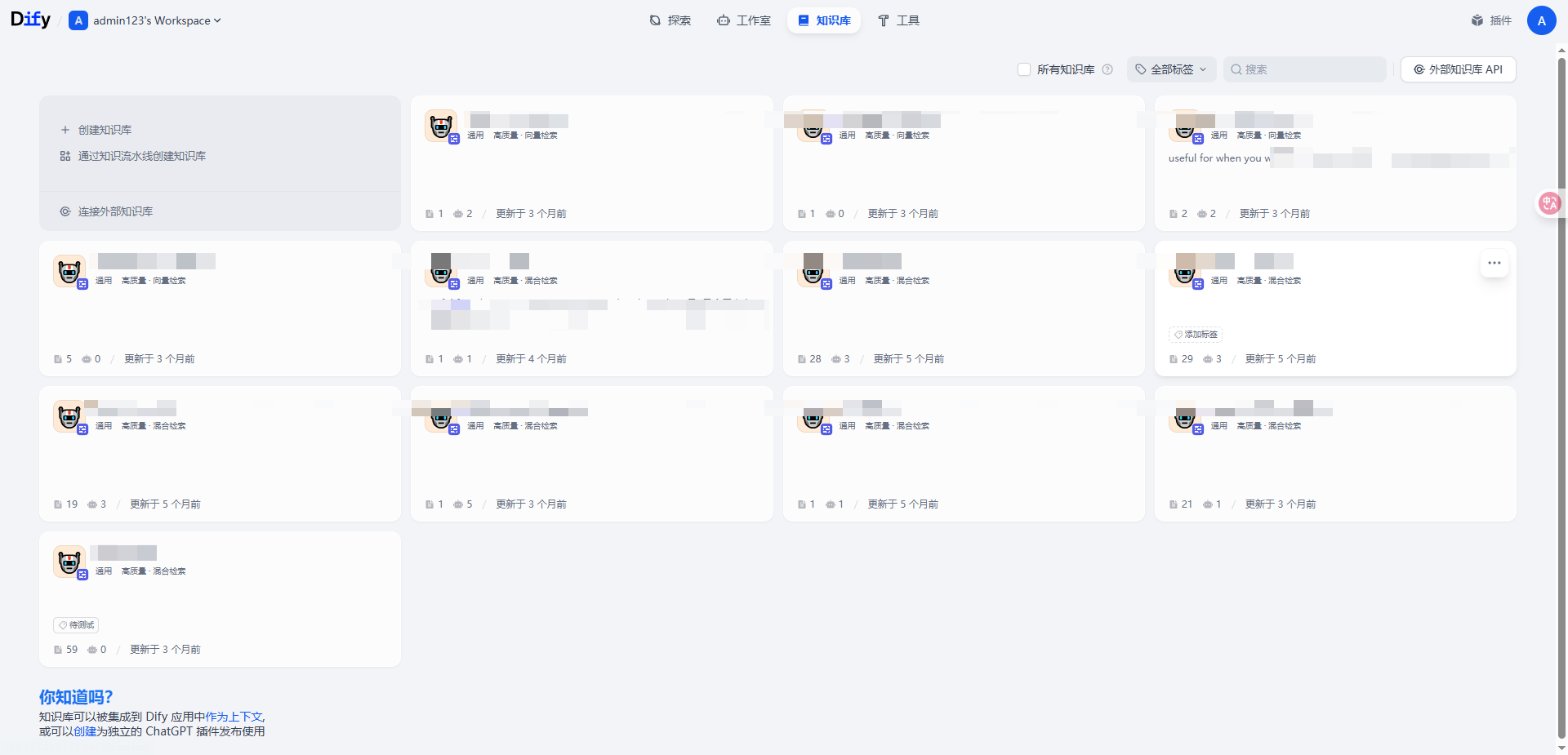Screen dimensions: 1568x755
Task: Click the 添加标签 tag button
Action: click(x=1196, y=334)
